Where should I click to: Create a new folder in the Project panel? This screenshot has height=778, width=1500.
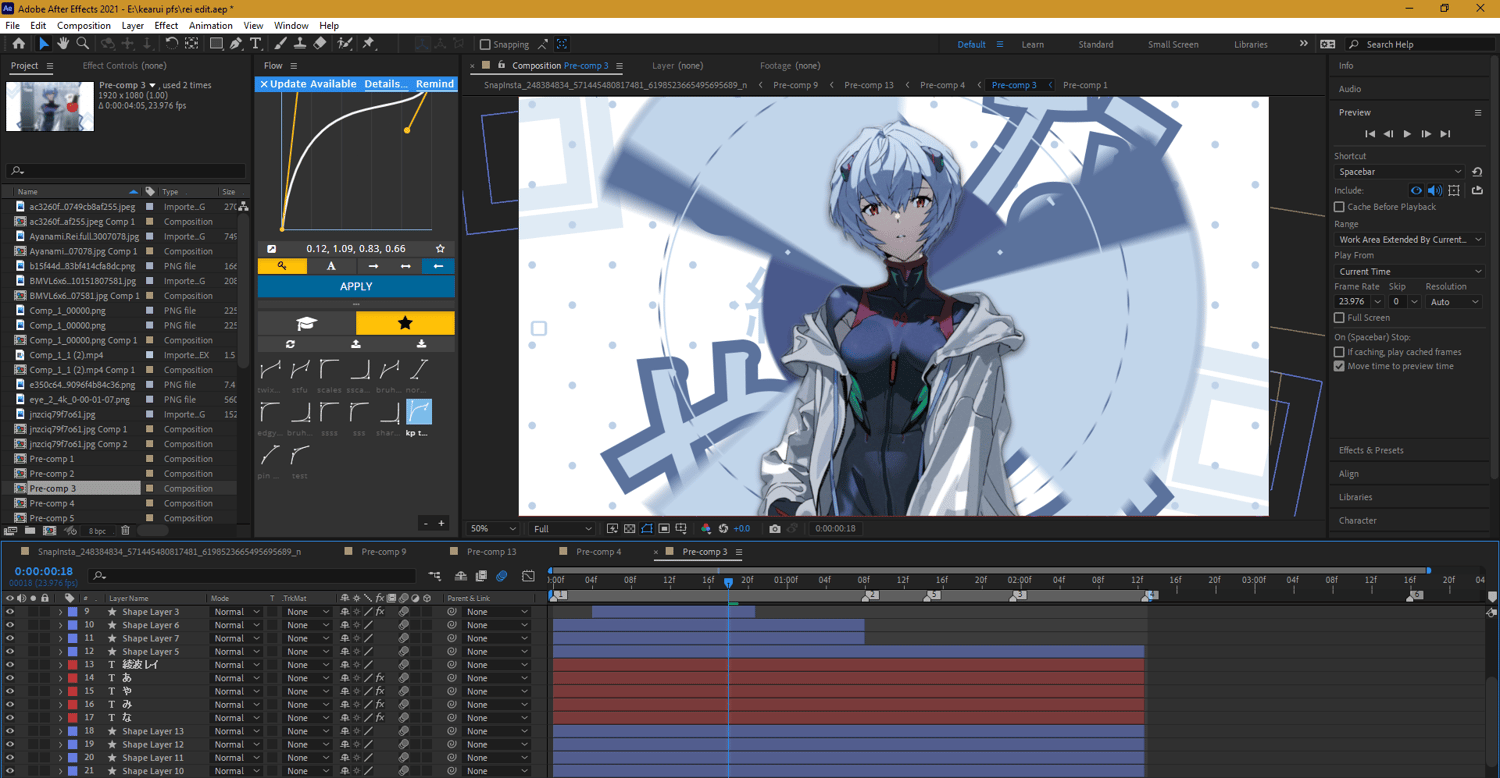(29, 531)
